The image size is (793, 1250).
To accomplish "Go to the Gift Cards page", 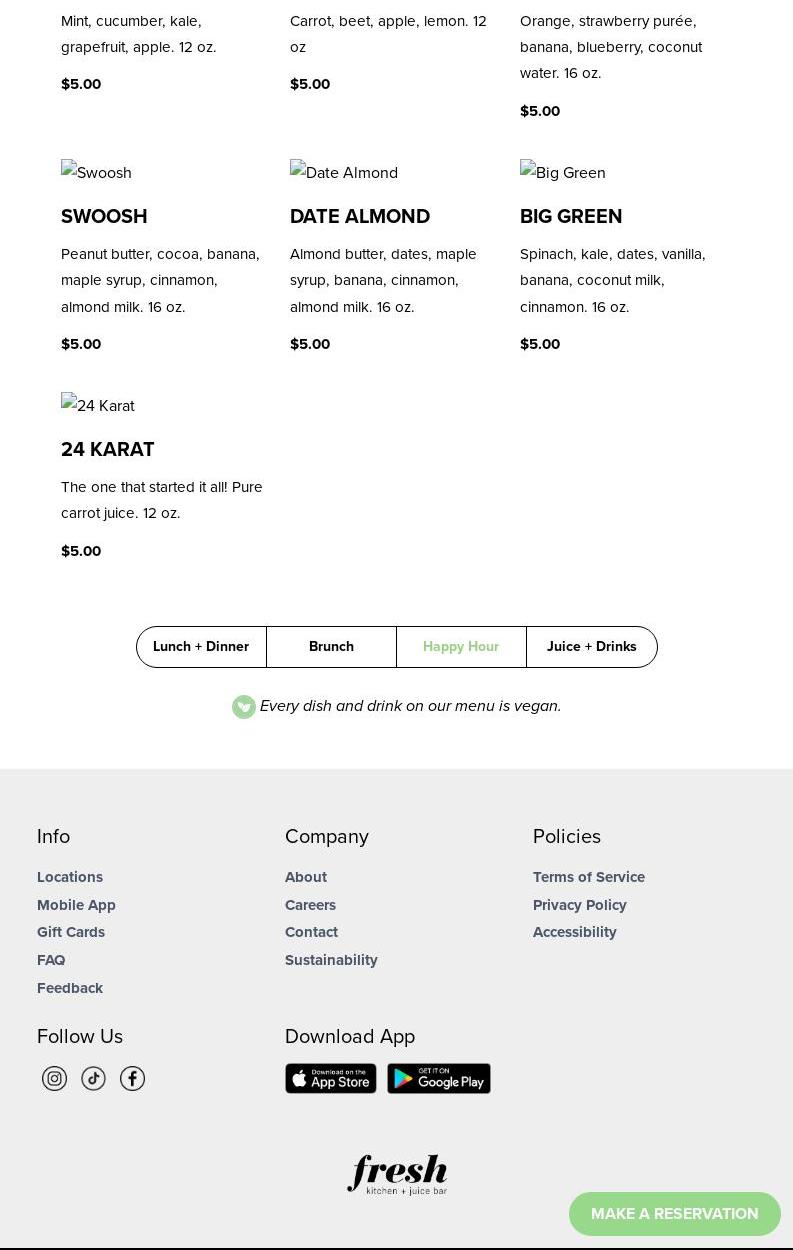I will click(71, 932).
